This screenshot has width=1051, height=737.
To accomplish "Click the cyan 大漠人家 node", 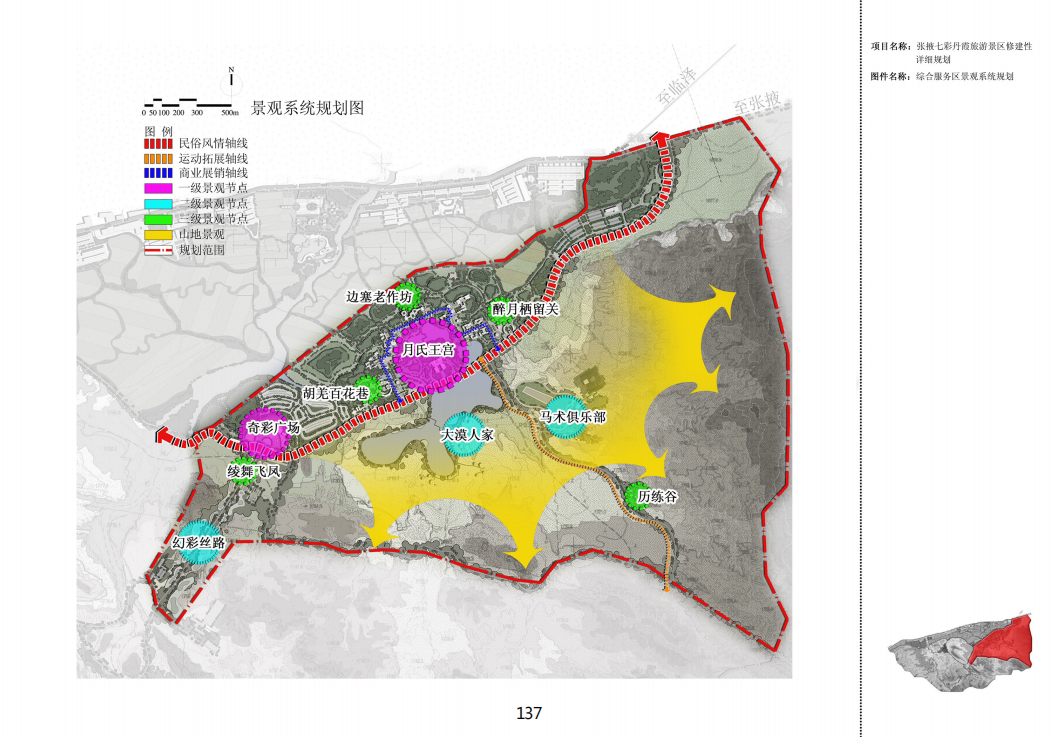I will [x=466, y=435].
